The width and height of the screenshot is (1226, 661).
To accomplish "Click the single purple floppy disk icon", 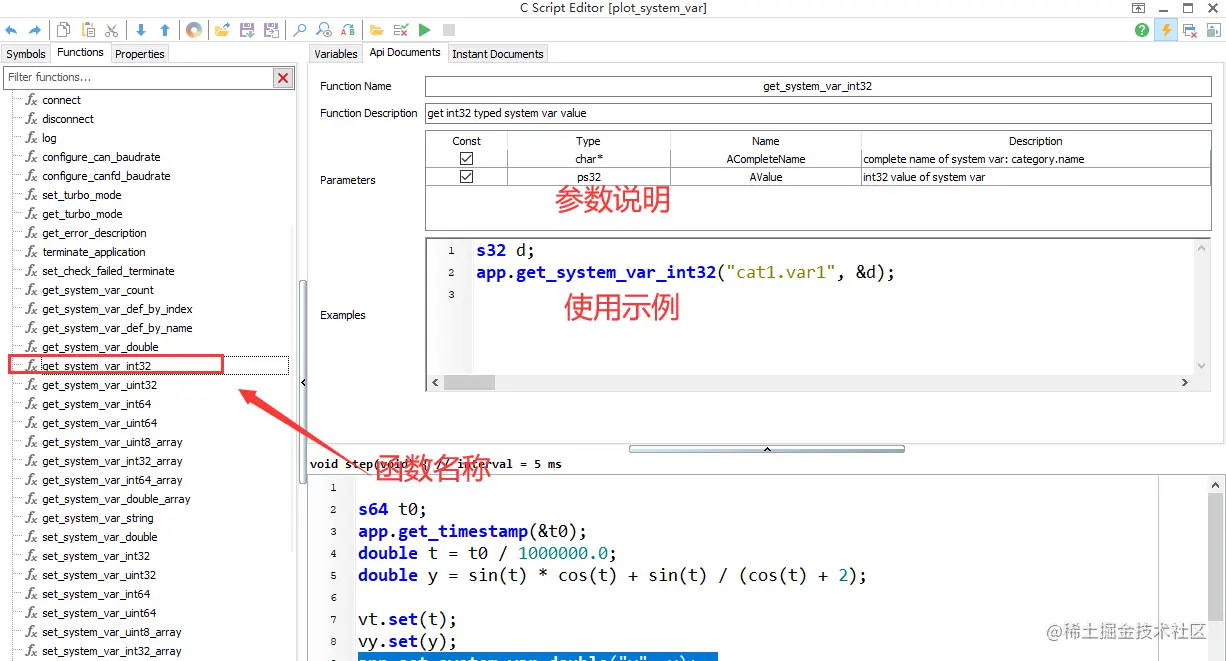I will [x=247, y=30].
